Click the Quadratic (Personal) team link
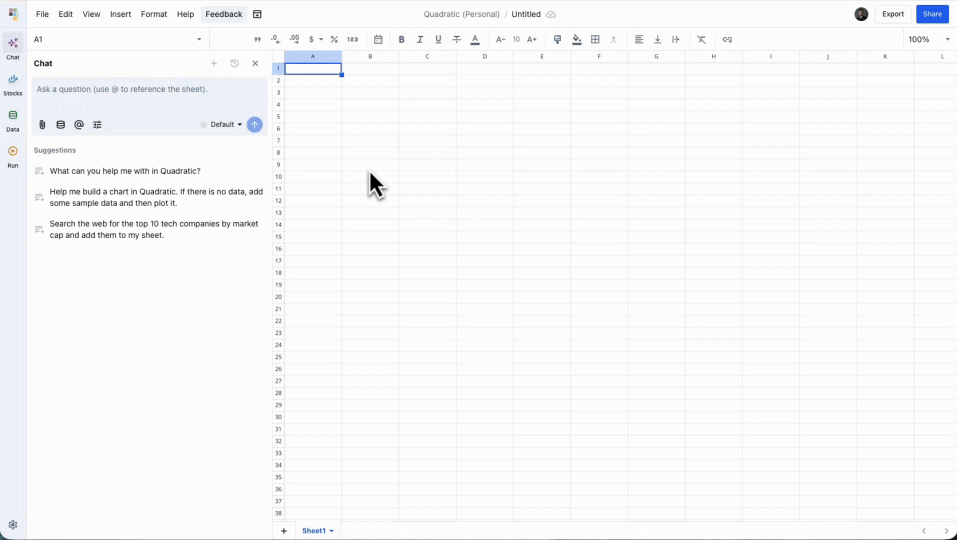 click(x=461, y=14)
